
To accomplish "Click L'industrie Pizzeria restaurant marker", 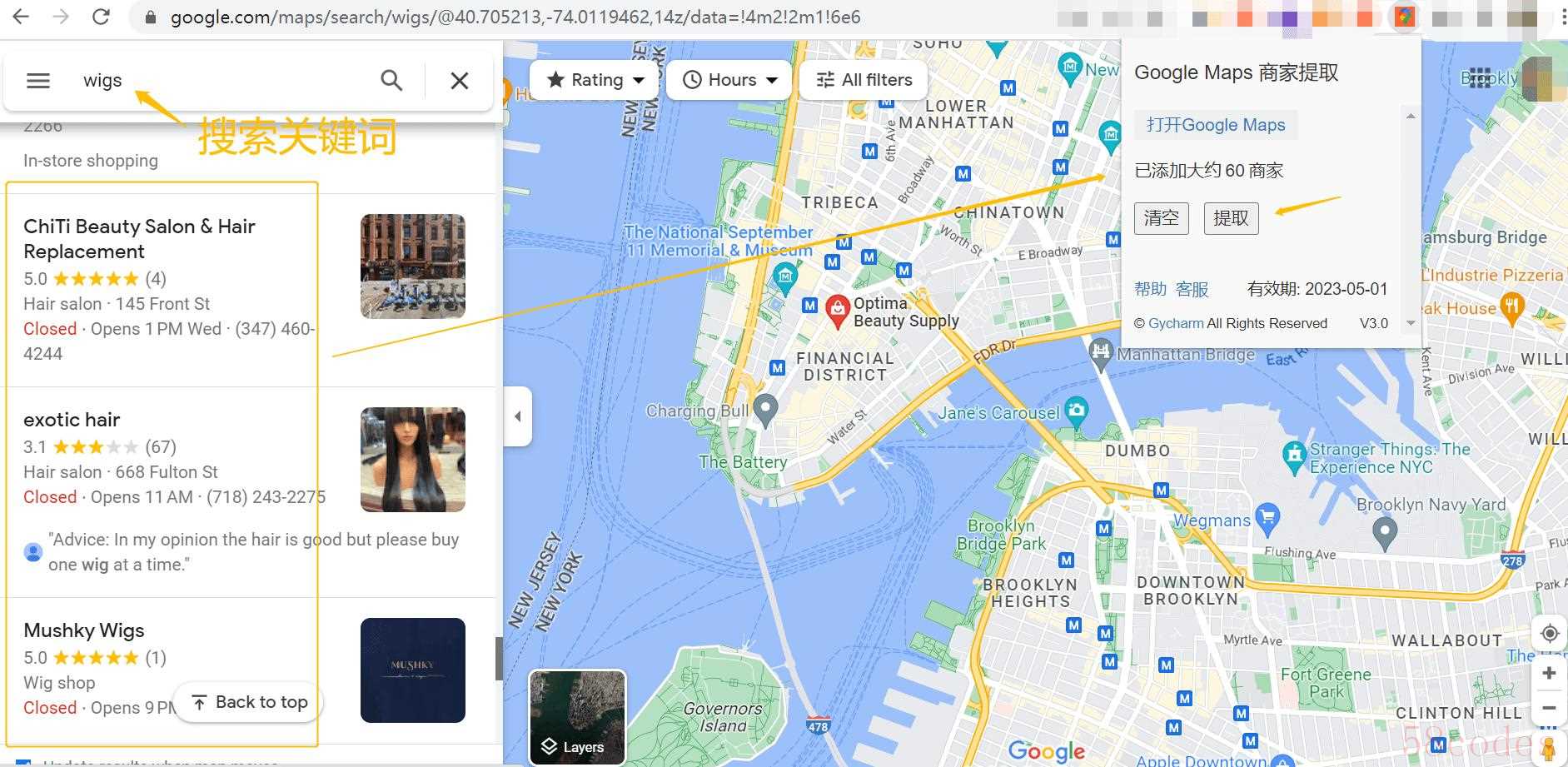I will pos(1512,308).
